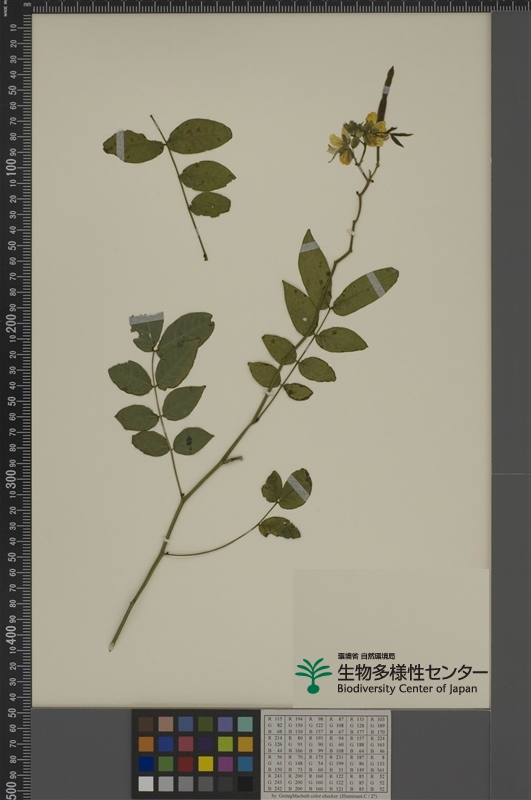Click the 400 mark on the ruler
This screenshot has width=531, height=800.
[12, 634]
